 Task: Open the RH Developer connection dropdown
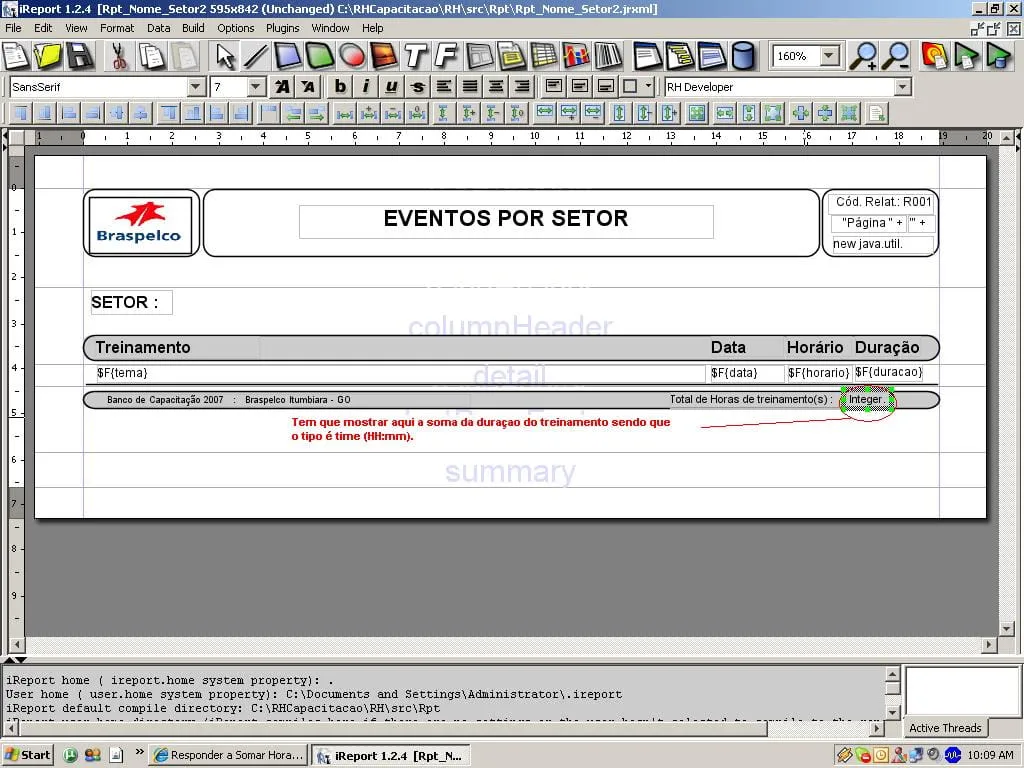point(903,87)
